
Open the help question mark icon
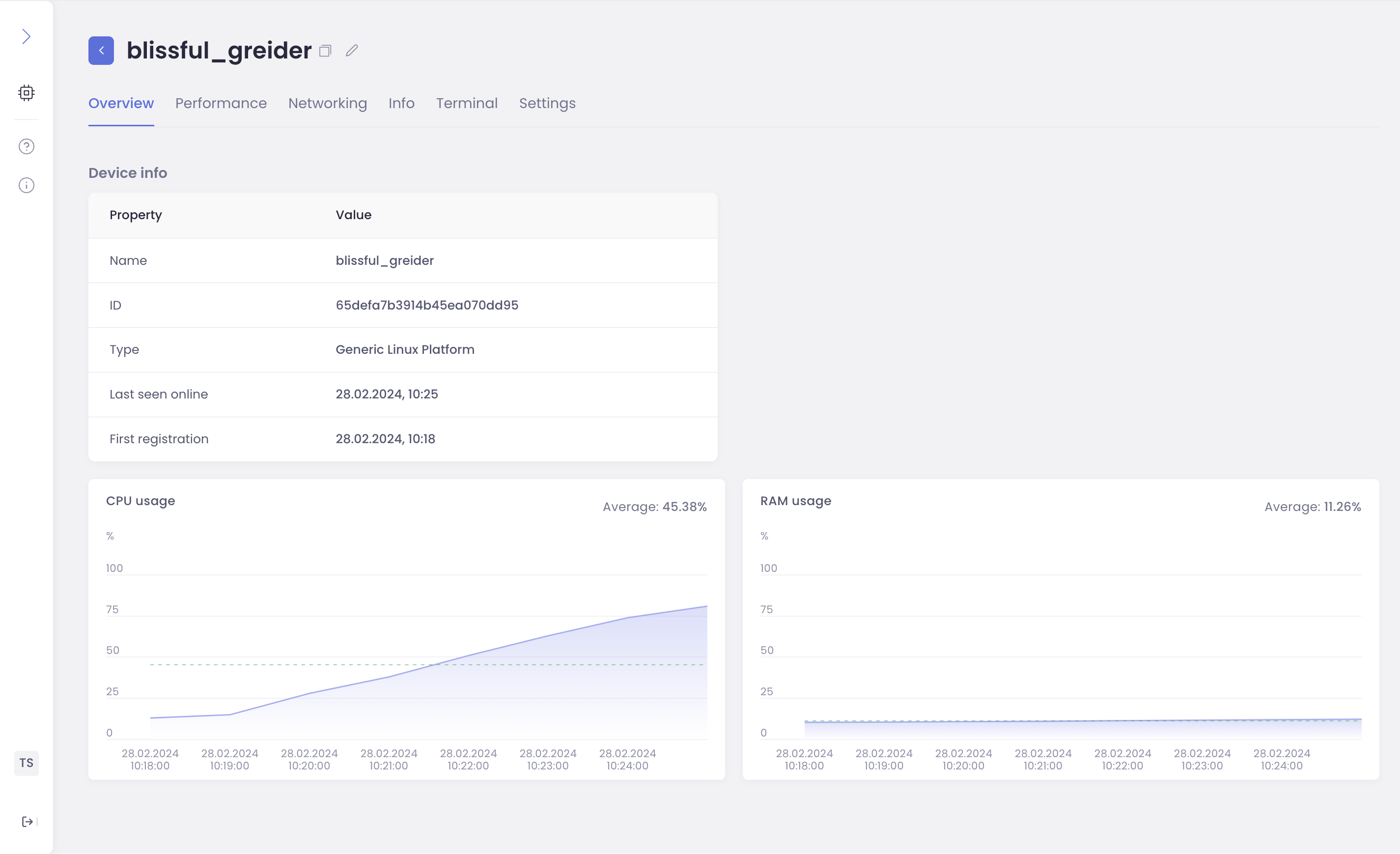[x=26, y=146]
